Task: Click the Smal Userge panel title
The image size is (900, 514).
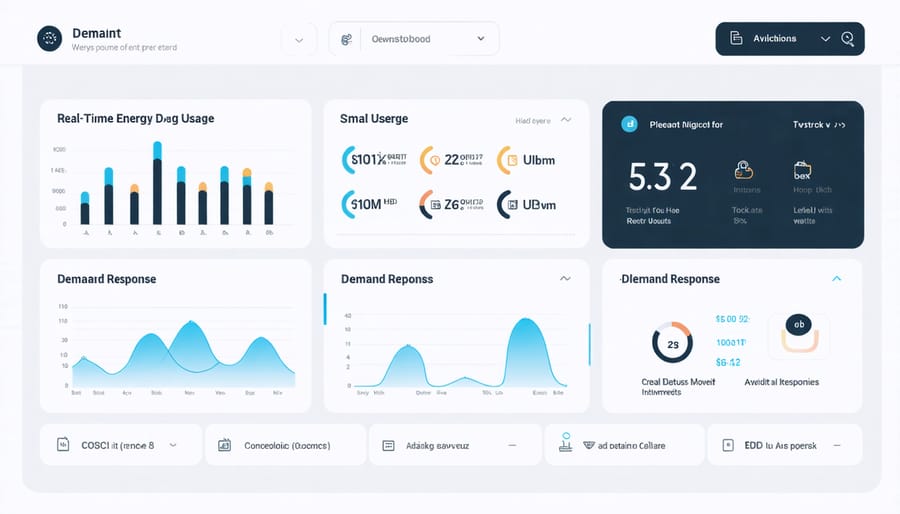Action: click(374, 119)
